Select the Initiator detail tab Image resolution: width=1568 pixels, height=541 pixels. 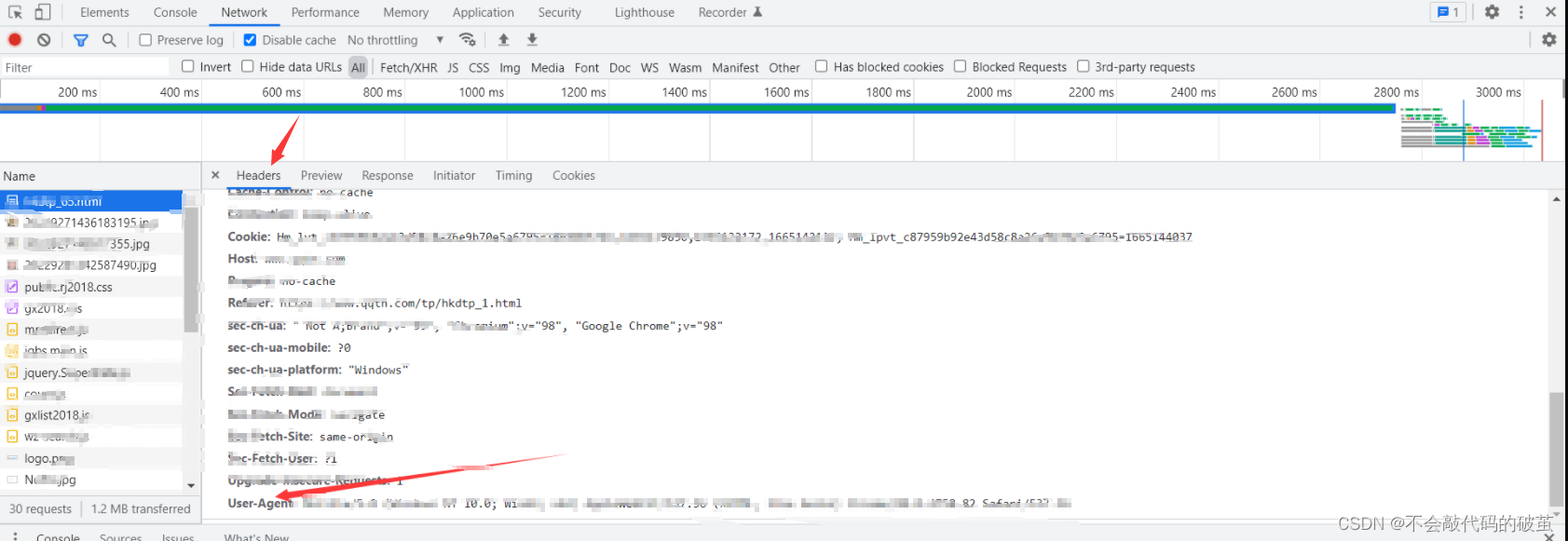pyautogui.click(x=454, y=175)
